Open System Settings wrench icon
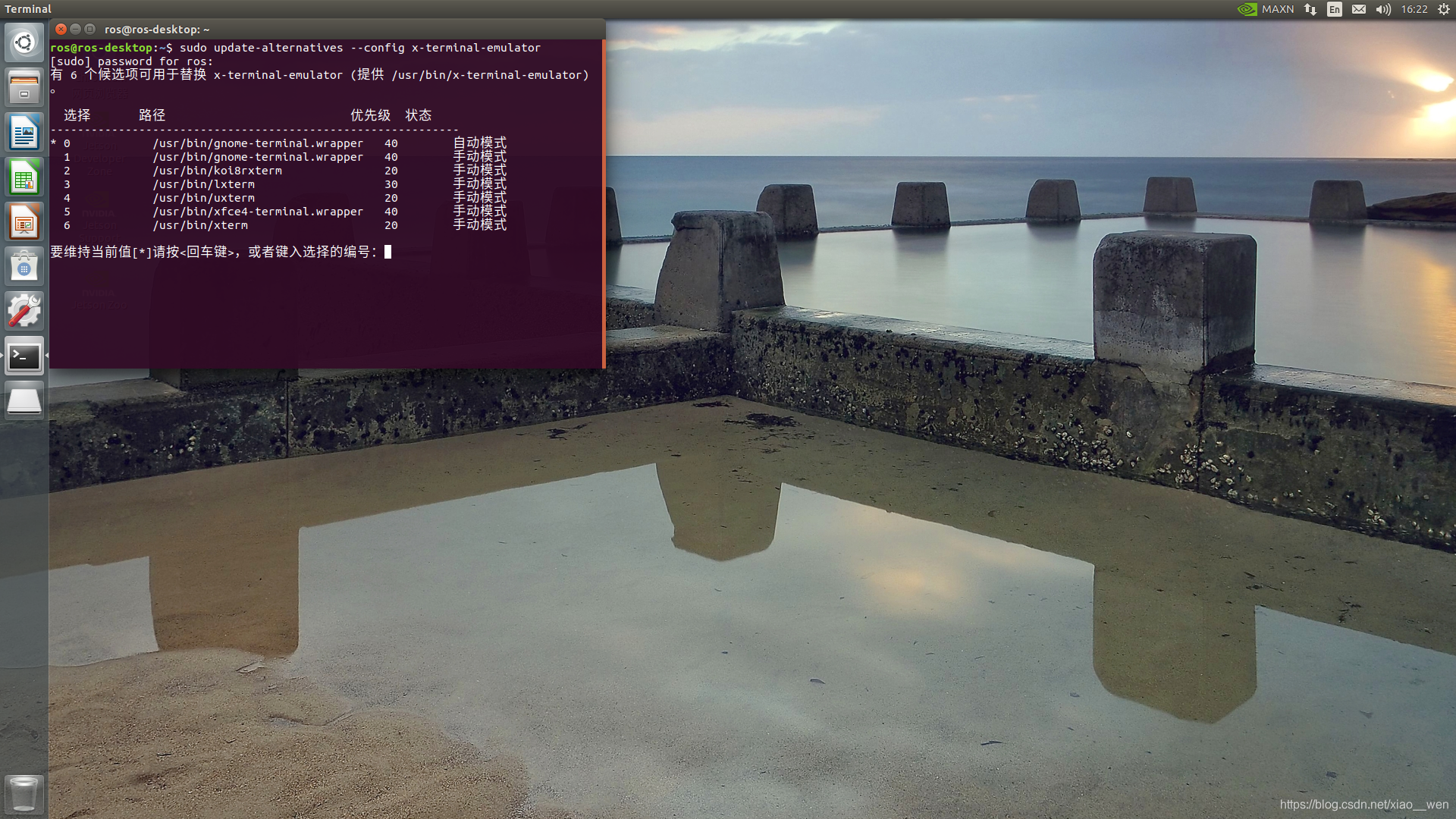Image resolution: width=1456 pixels, height=819 pixels. click(24, 312)
